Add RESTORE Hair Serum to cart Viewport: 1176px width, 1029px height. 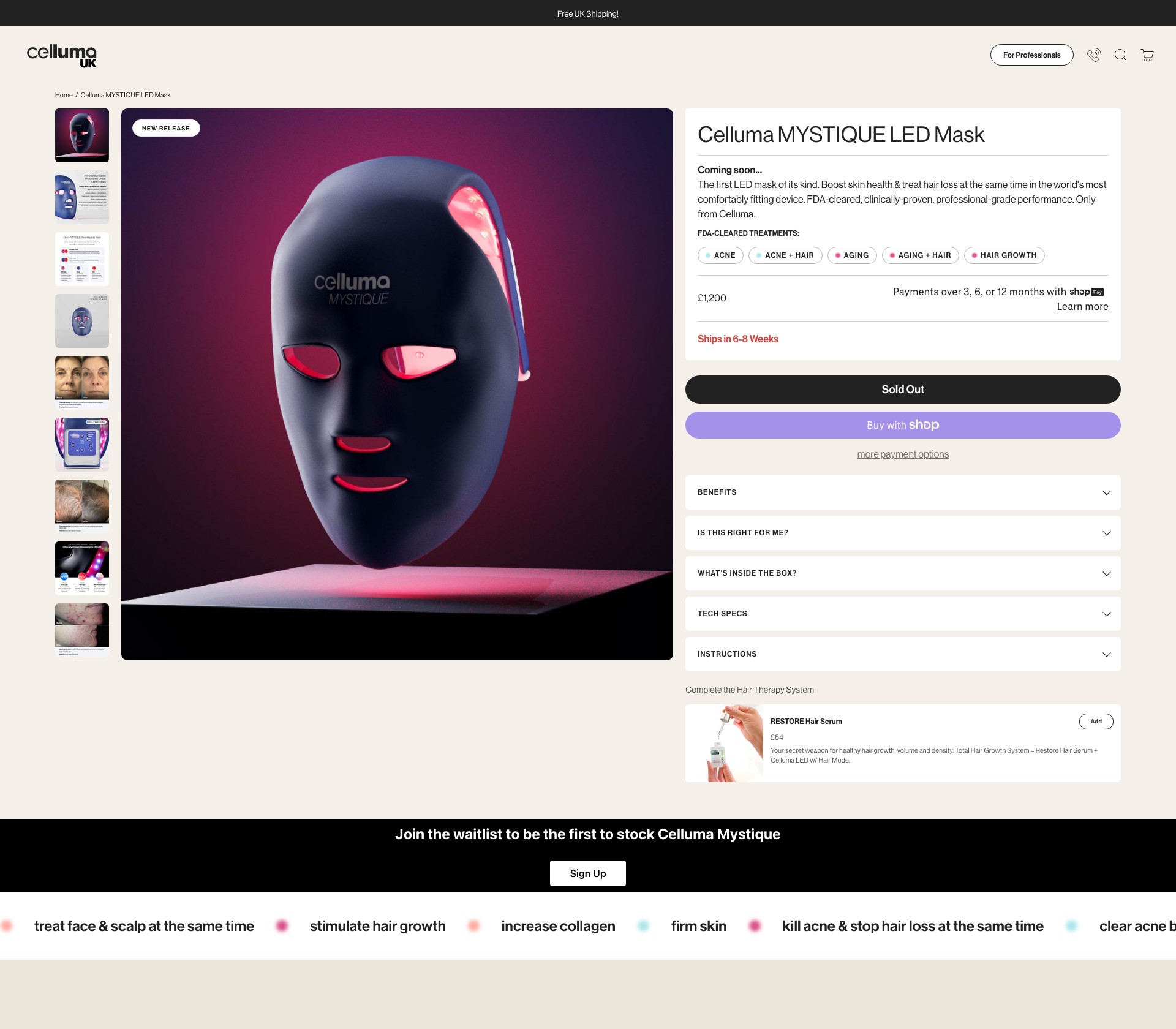[x=1096, y=722]
